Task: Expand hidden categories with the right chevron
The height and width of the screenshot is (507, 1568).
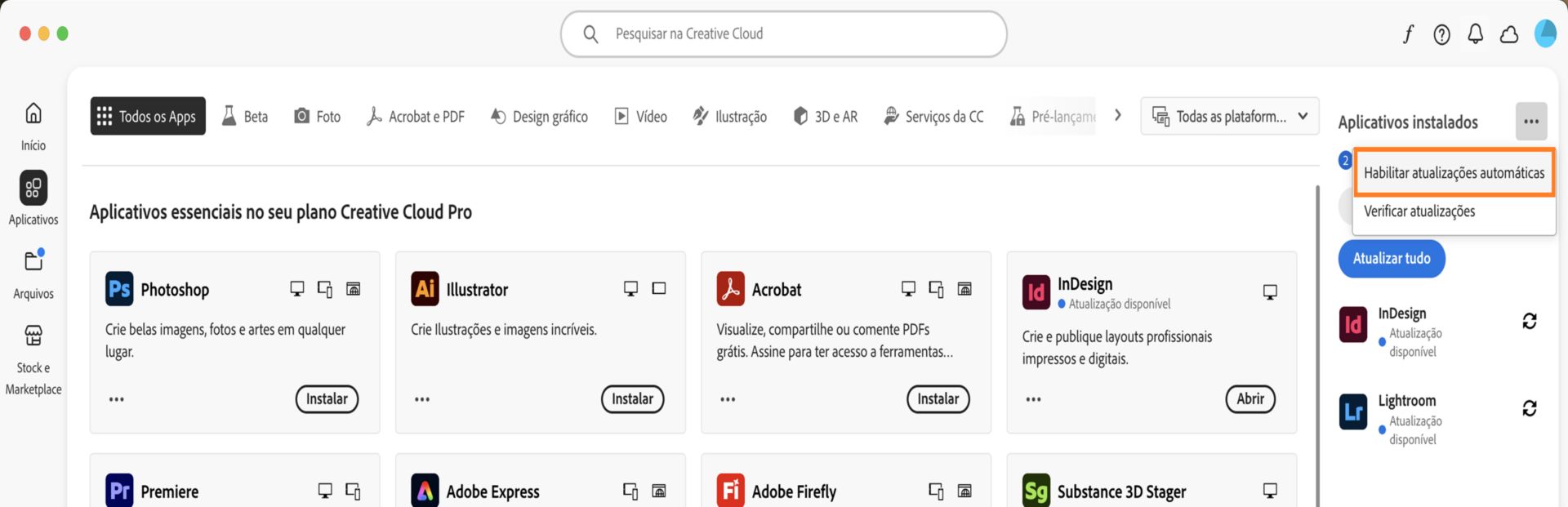Action: tap(1117, 115)
